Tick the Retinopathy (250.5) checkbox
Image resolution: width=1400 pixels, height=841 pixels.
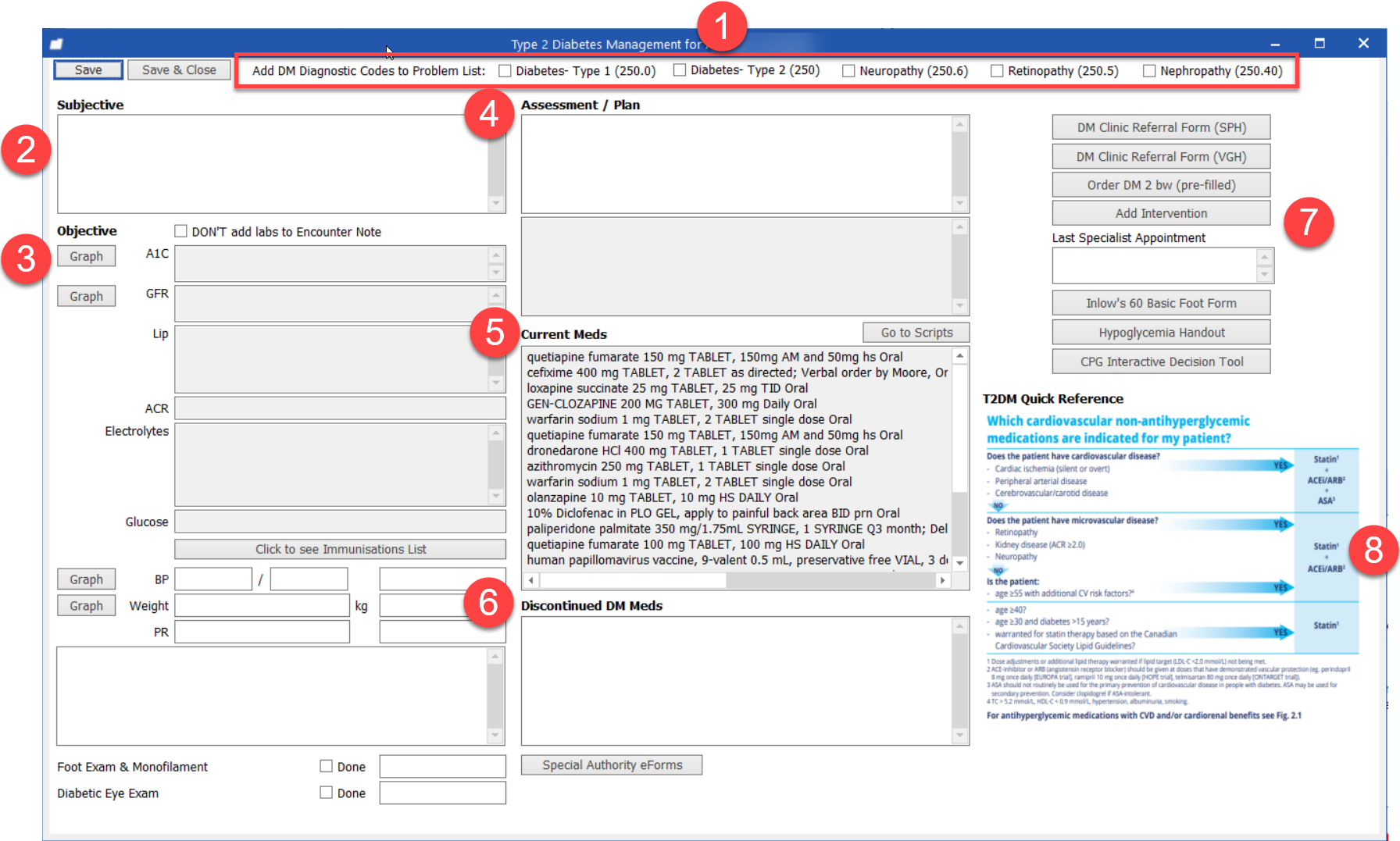click(997, 71)
